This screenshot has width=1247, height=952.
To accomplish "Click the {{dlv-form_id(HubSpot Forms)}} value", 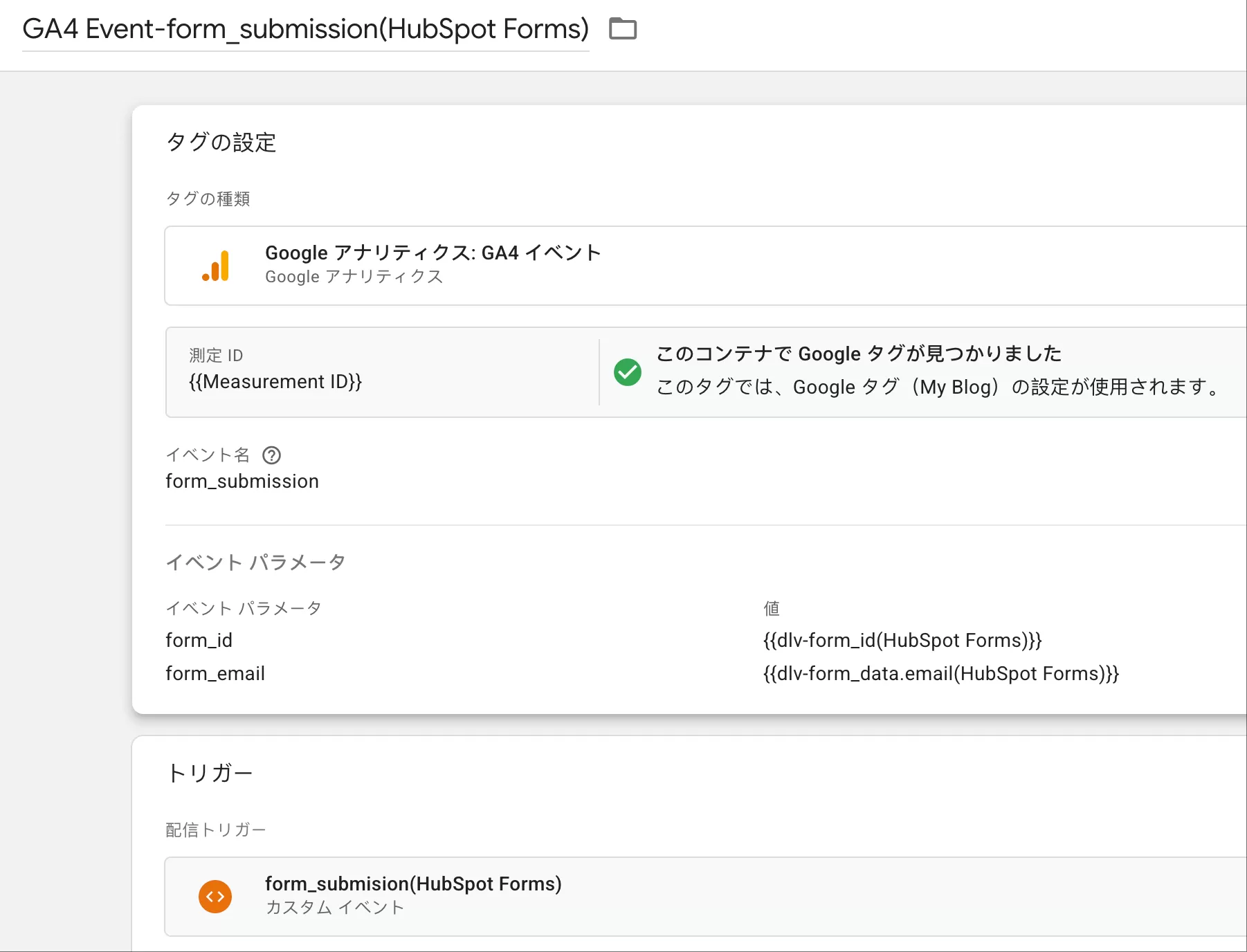I will pyautogui.click(x=902, y=640).
